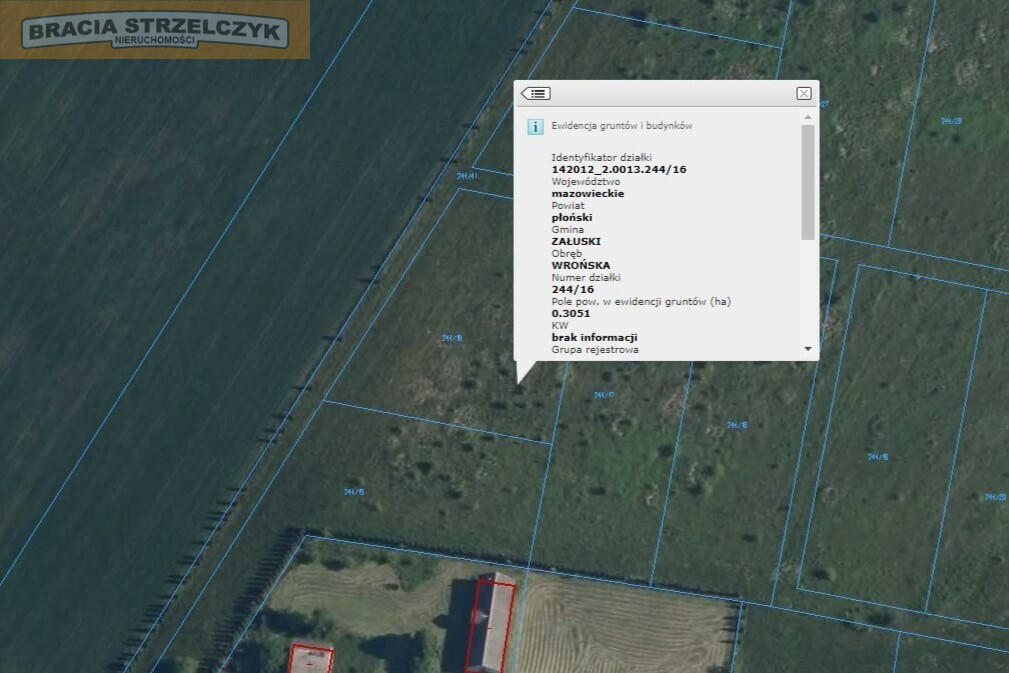Close the parcel information popup
The height and width of the screenshot is (673, 1009).
pyautogui.click(x=804, y=93)
